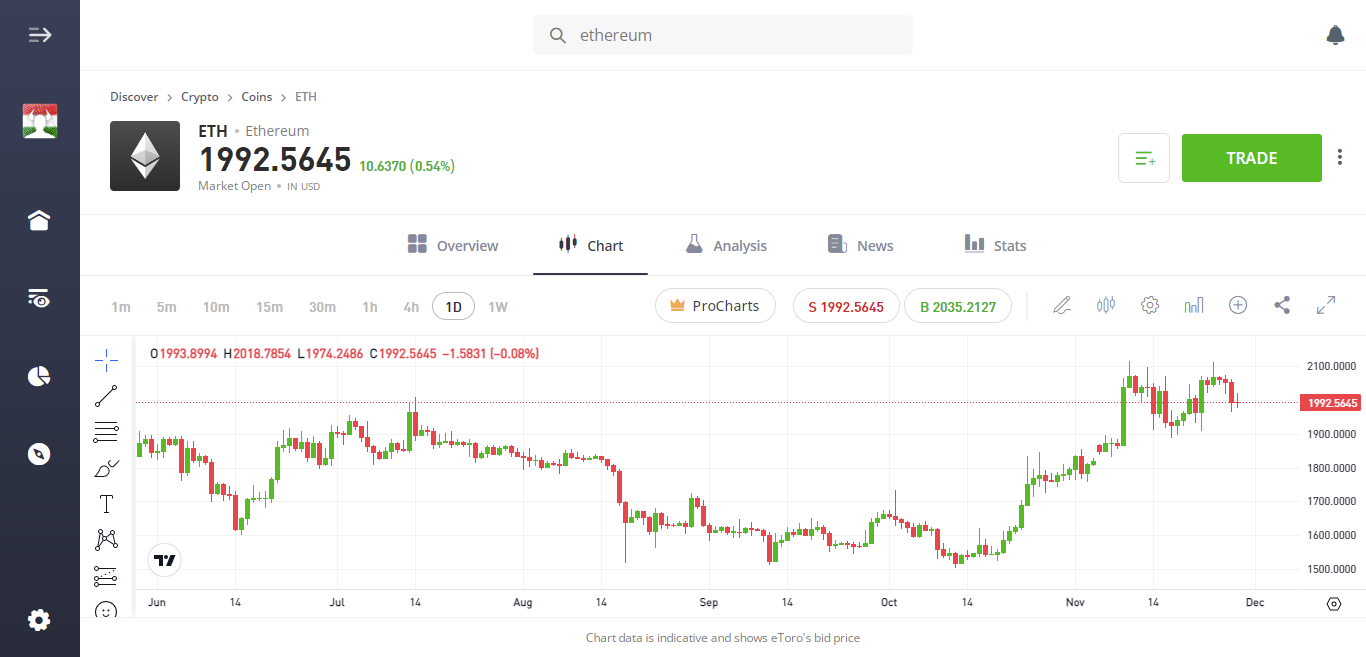
Task: Select the XABCD pattern tool
Action: point(106,539)
